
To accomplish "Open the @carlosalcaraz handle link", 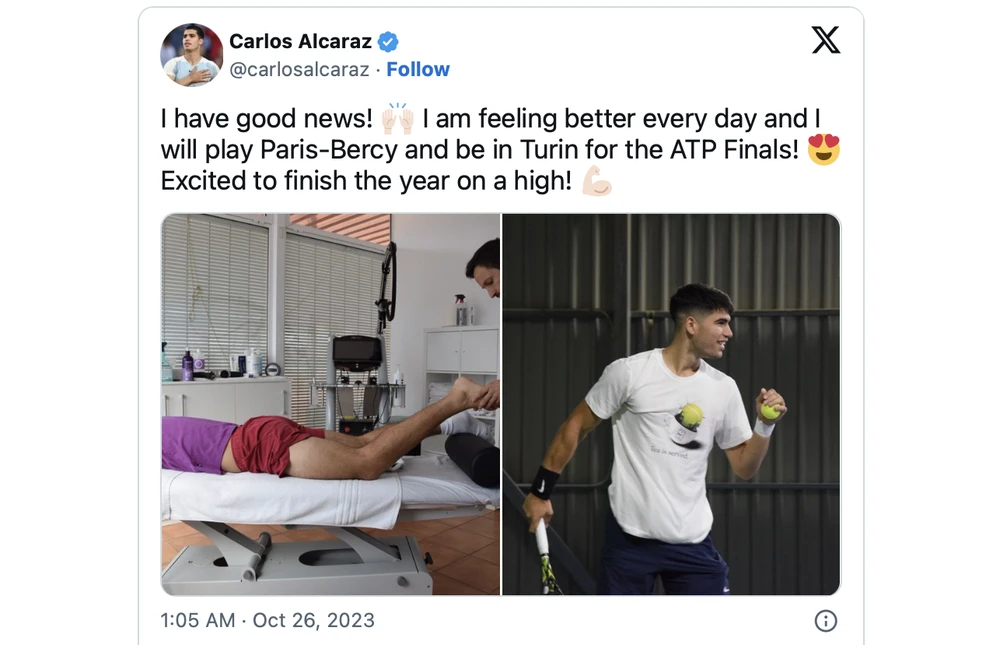I will click(299, 69).
